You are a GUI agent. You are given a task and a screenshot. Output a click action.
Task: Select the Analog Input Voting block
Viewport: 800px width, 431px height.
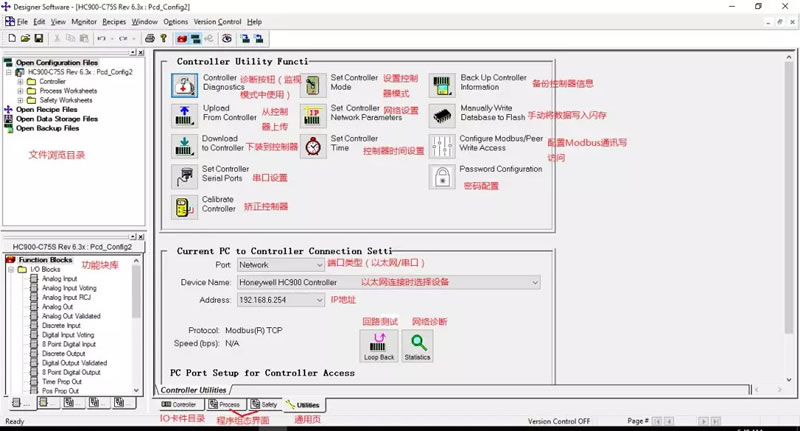coord(69,288)
